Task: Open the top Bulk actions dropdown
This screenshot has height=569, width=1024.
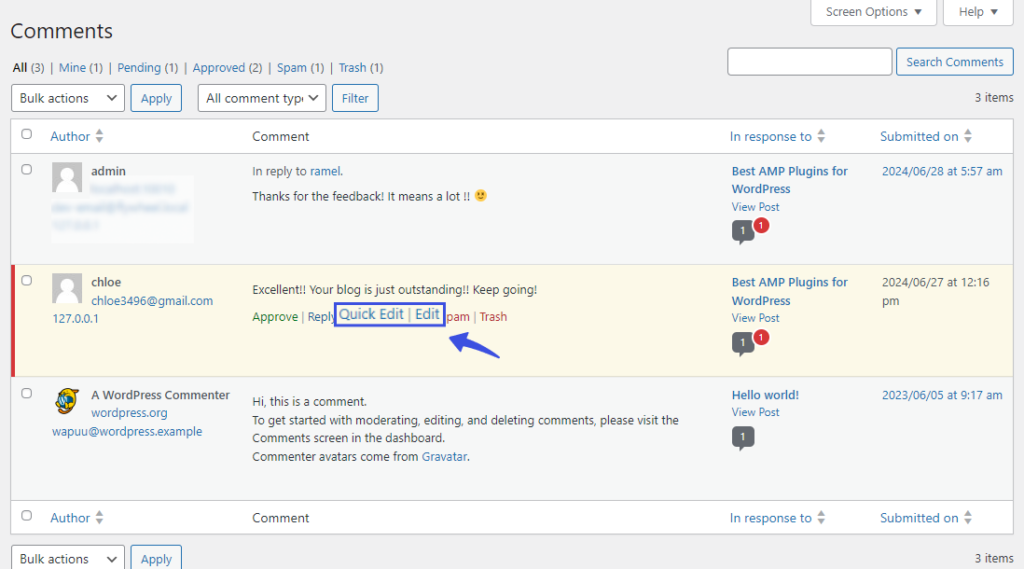Action: pyautogui.click(x=68, y=98)
